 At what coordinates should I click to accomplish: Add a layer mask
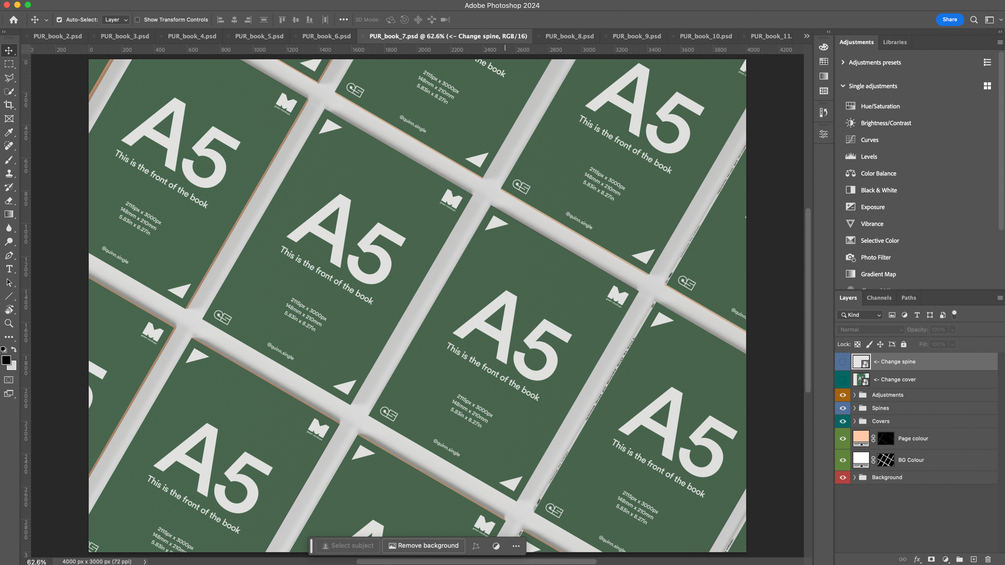click(931, 559)
